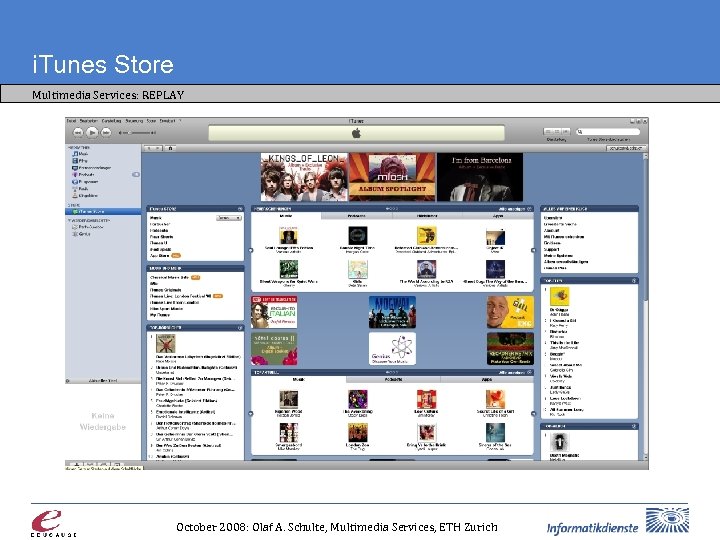Click the store Home icon button
Viewport: 720px width, 540px height.
170,148
